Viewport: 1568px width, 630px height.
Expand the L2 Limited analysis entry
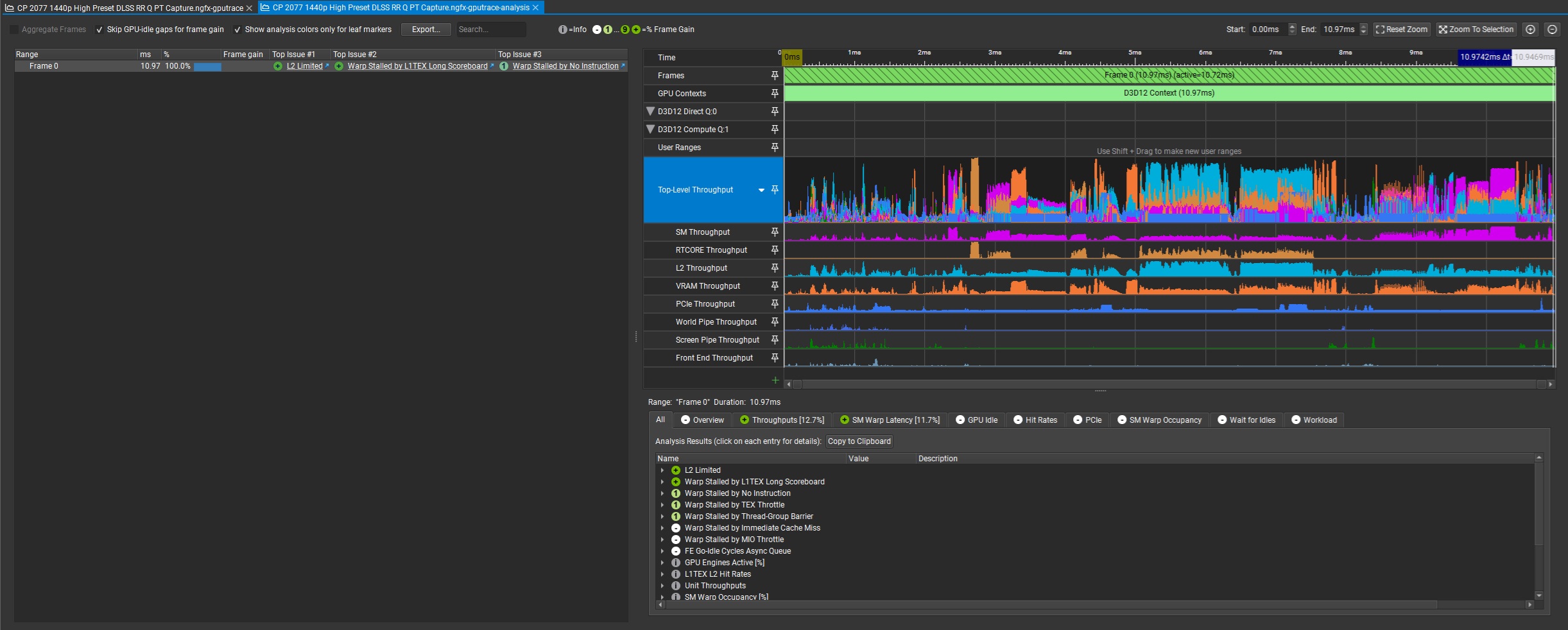pyautogui.click(x=662, y=470)
